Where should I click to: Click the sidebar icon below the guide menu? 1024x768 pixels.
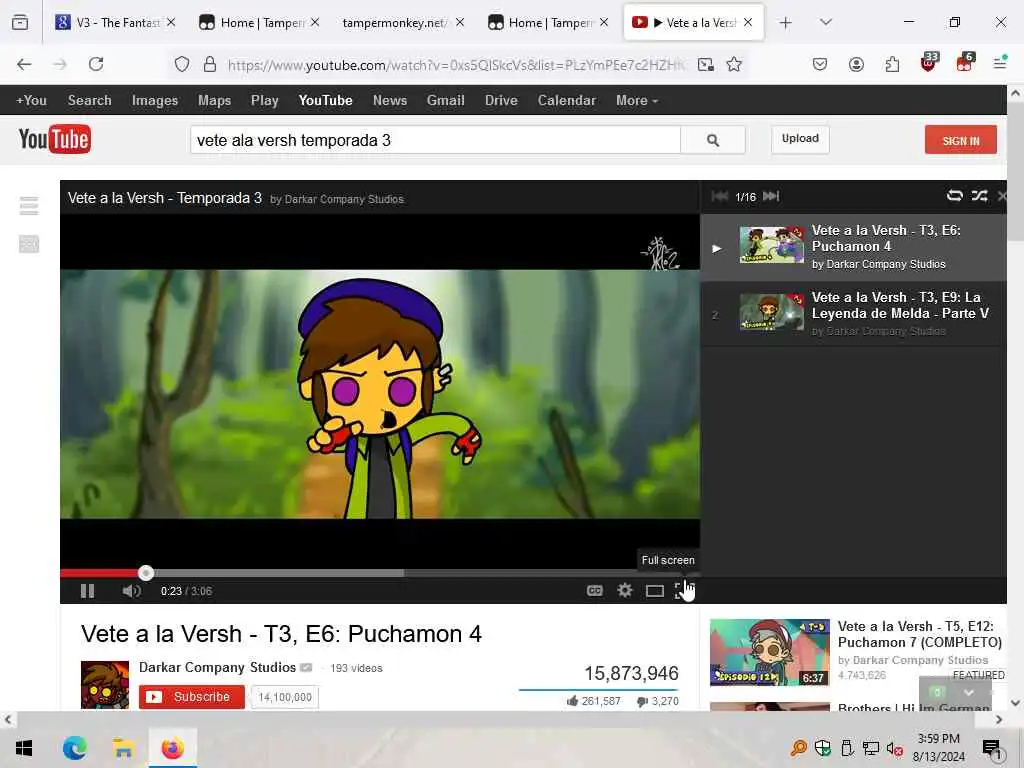[29, 244]
